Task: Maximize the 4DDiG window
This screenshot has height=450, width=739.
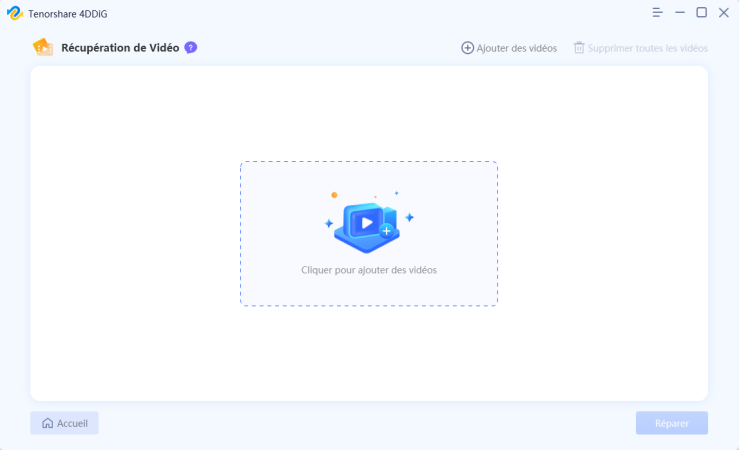Action: pyautogui.click(x=701, y=13)
